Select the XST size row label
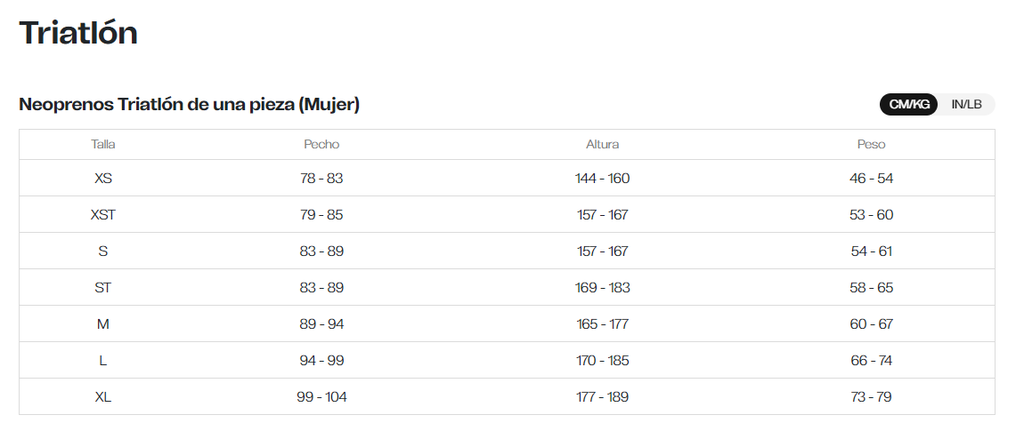This screenshot has height=431, width=1024. click(x=103, y=214)
